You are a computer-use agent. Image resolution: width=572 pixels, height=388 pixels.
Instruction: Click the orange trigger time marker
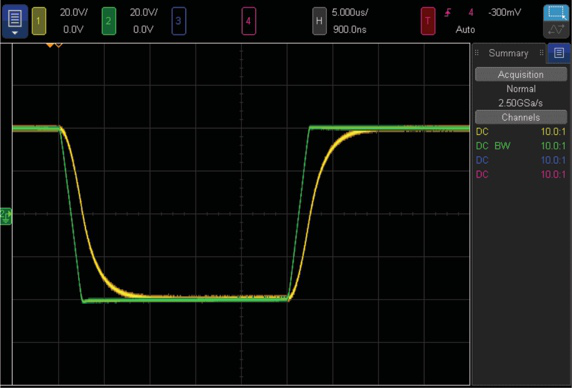pos(50,45)
